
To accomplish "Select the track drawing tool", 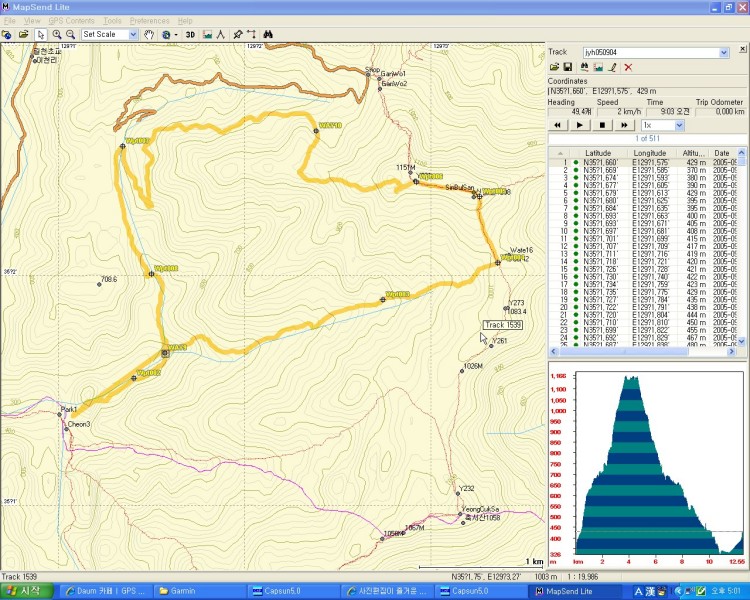I will [221, 34].
